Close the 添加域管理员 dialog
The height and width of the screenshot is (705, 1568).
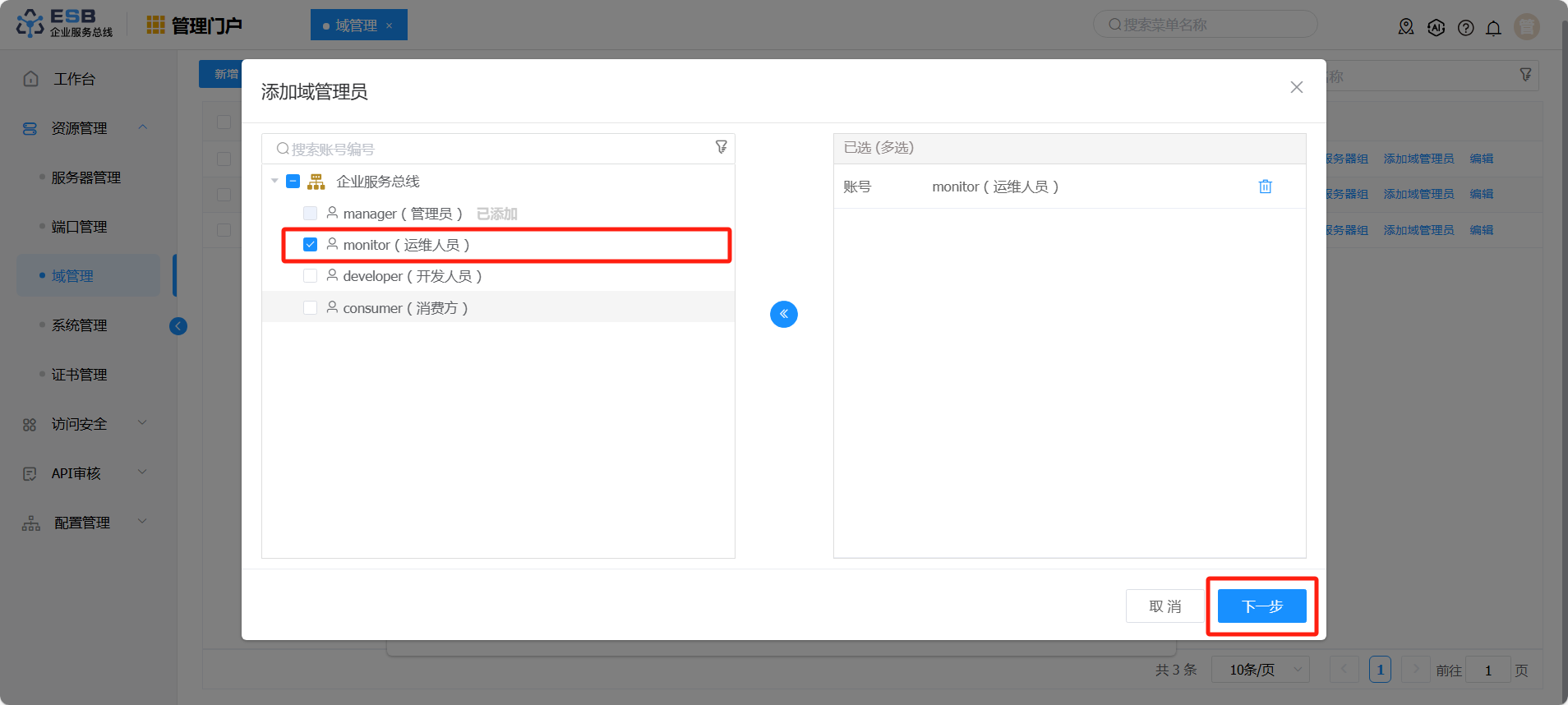tap(1296, 87)
